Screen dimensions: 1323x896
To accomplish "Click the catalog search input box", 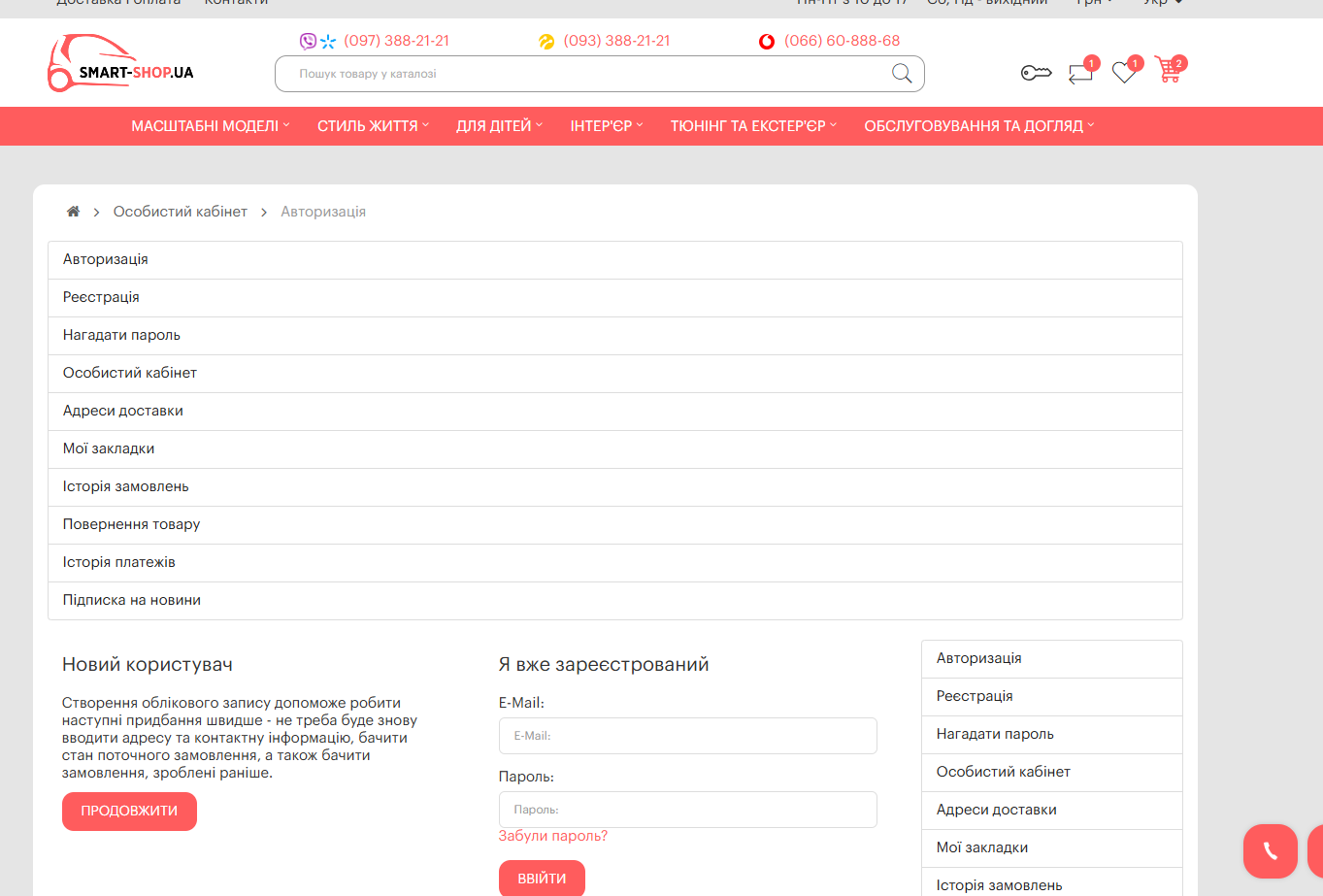I will 582,74.
